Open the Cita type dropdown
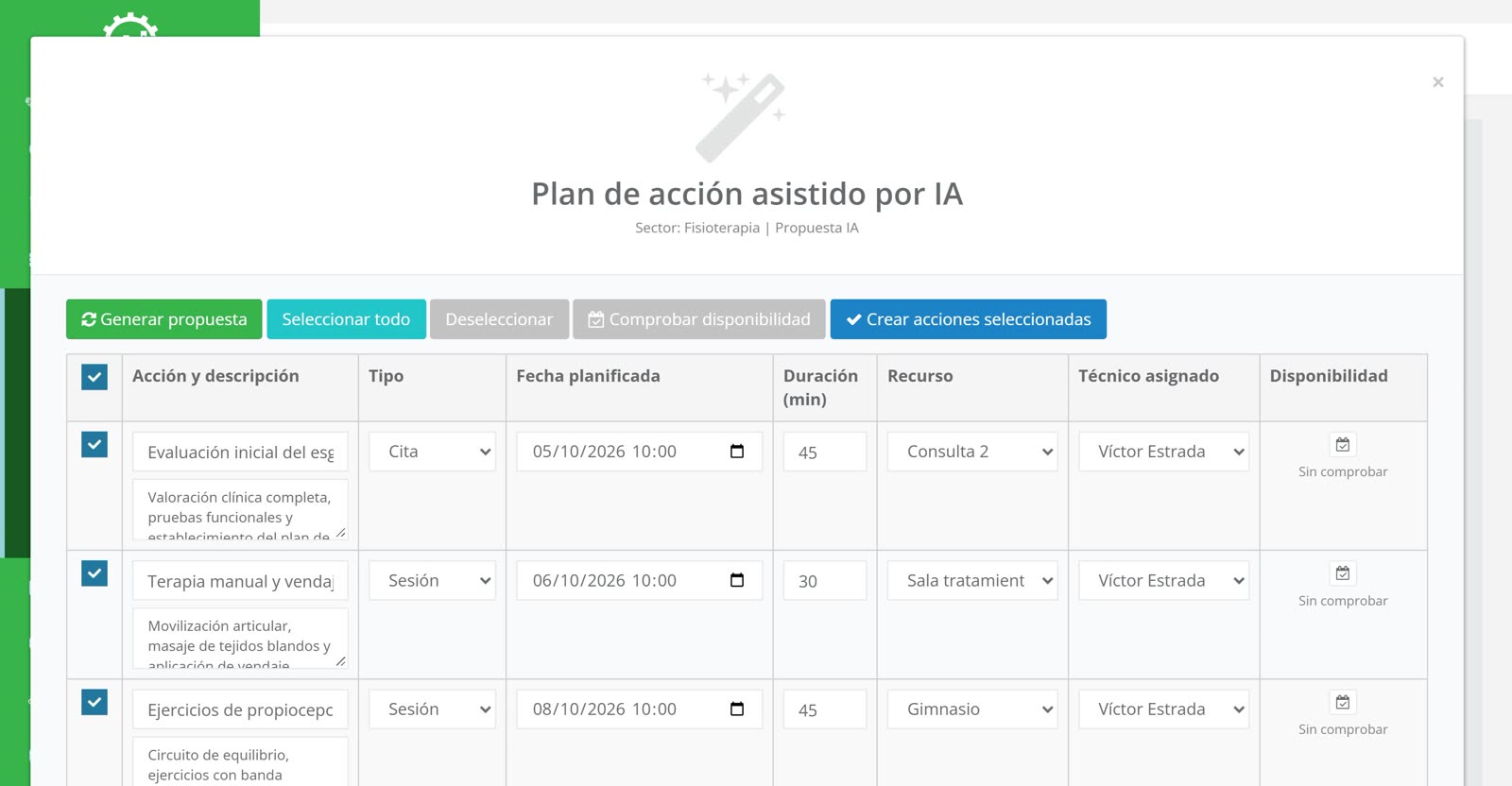 tap(432, 452)
